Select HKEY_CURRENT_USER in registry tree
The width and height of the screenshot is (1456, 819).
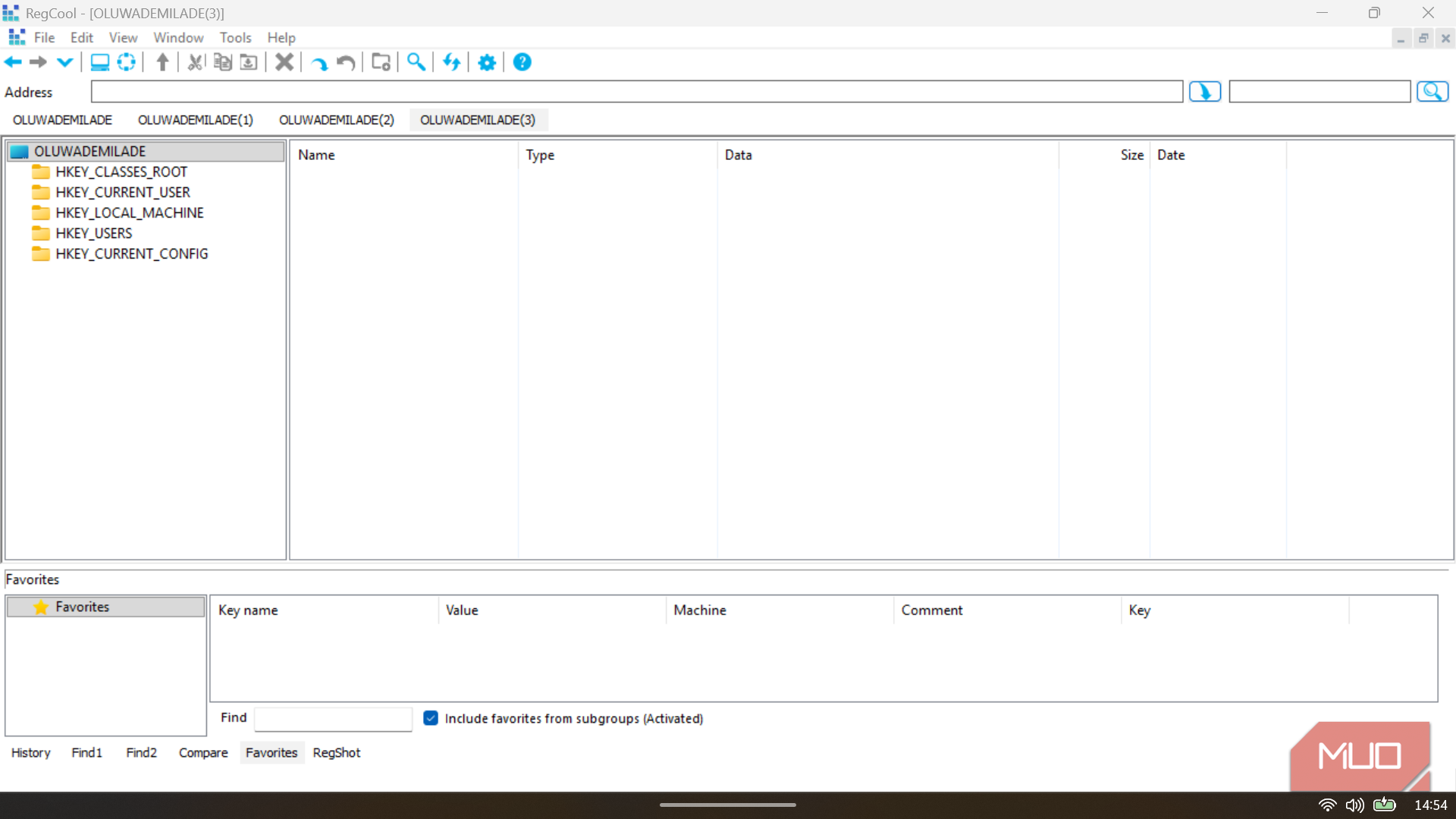[122, 193]
